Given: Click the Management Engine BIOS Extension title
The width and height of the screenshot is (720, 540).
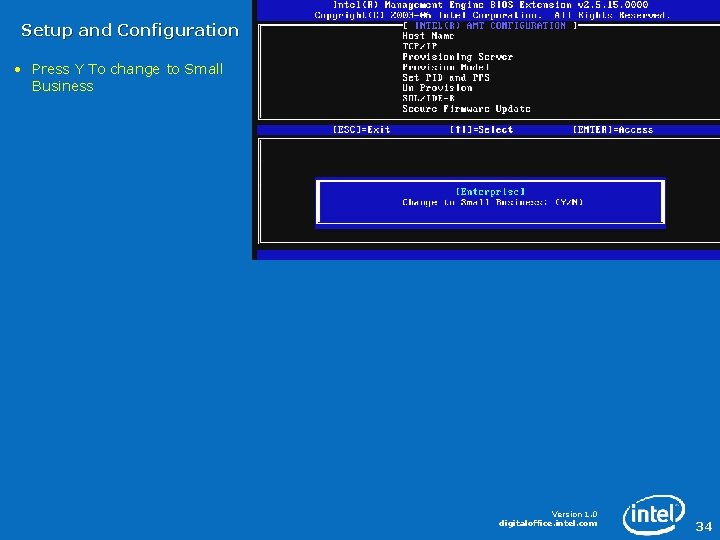Looking at the screenshot, I should 490,5.
